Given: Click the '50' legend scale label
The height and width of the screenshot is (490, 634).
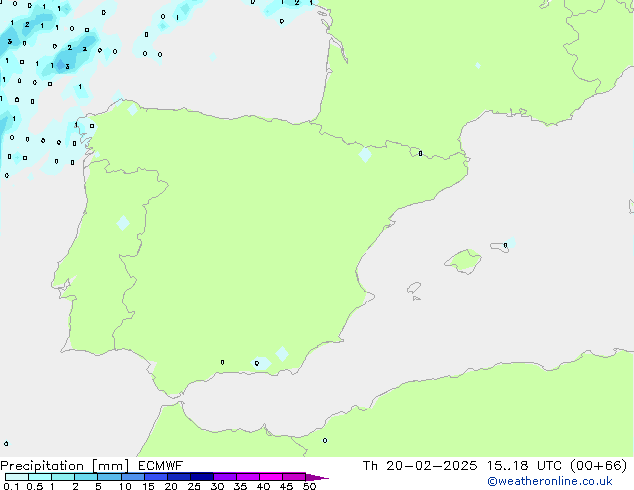Looking at the screenshot, I should point(310,486).
